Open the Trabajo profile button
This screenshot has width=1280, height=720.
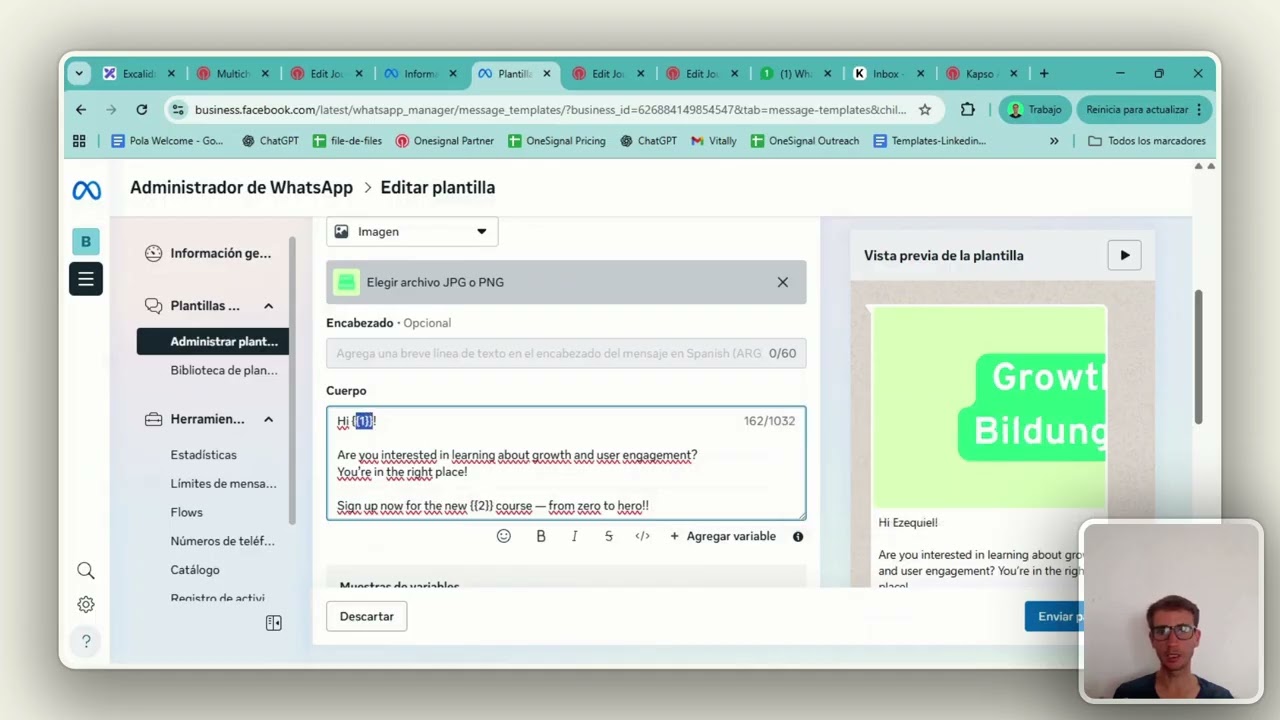point(1035,109)
